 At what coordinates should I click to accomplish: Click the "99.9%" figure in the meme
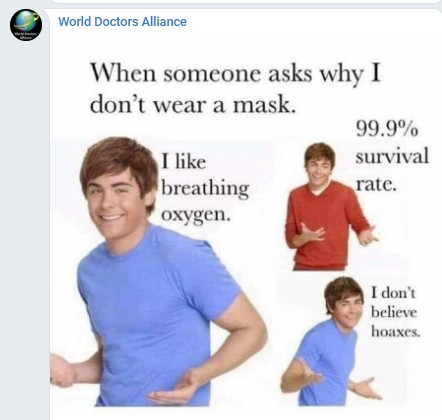tap(387, 129)
